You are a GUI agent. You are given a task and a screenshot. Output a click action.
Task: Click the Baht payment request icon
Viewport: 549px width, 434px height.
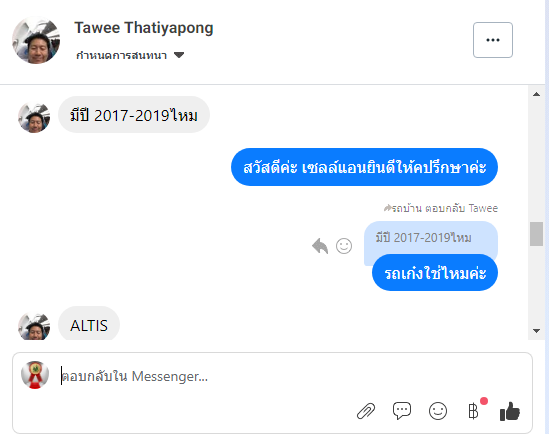(x=473, y=411)
